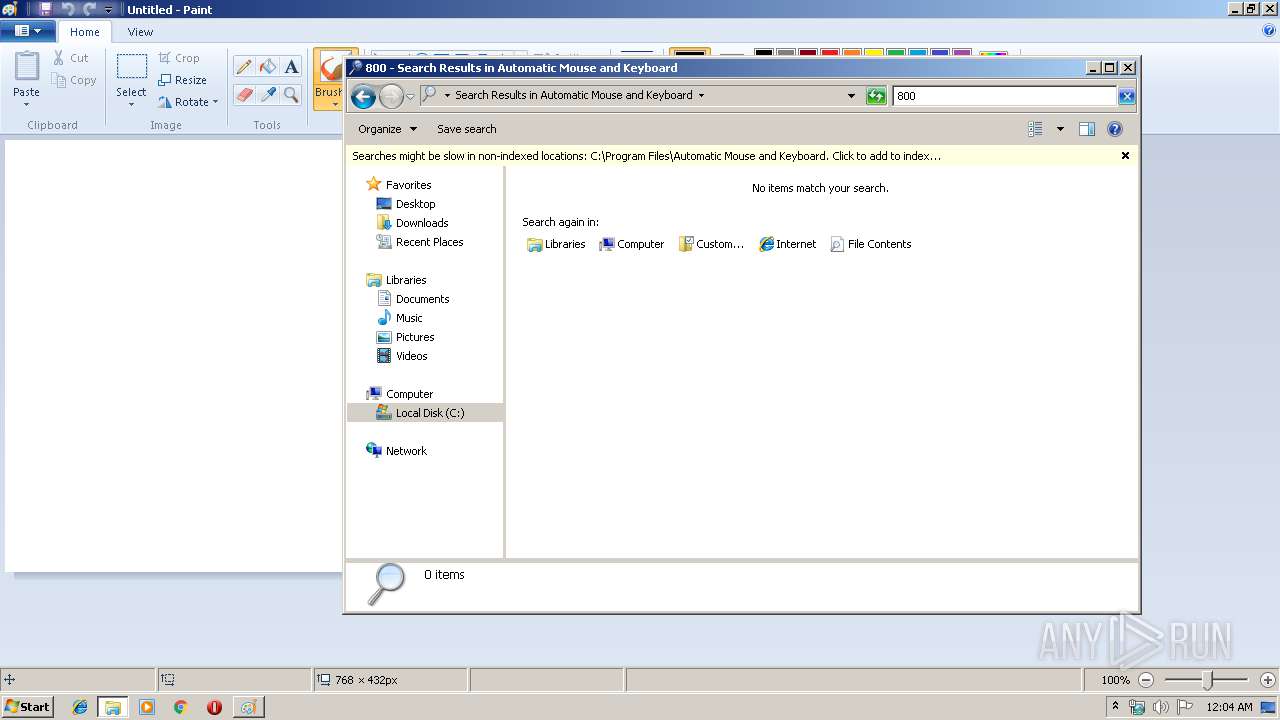
Task: Open Recent Places under Favorites
Action: [x=419, y=242]
